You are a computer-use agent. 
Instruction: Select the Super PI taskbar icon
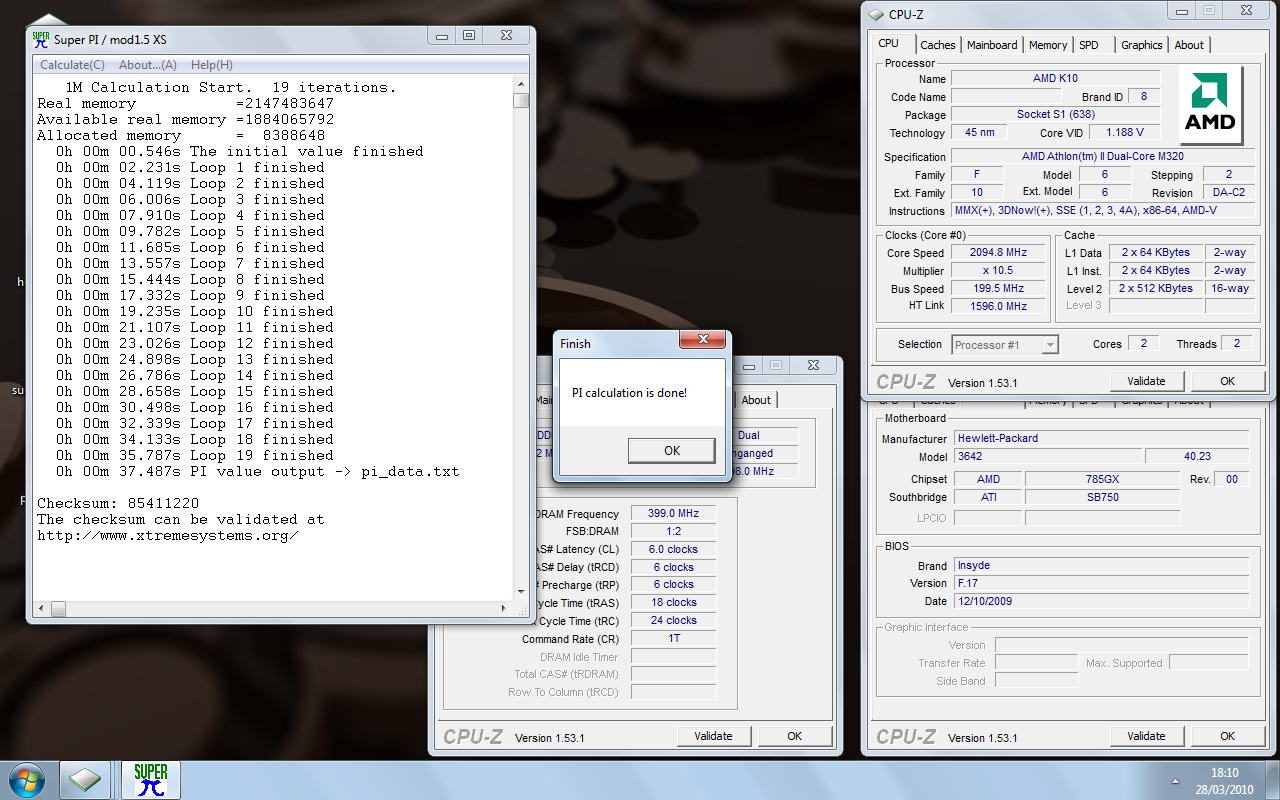[150, 779]
